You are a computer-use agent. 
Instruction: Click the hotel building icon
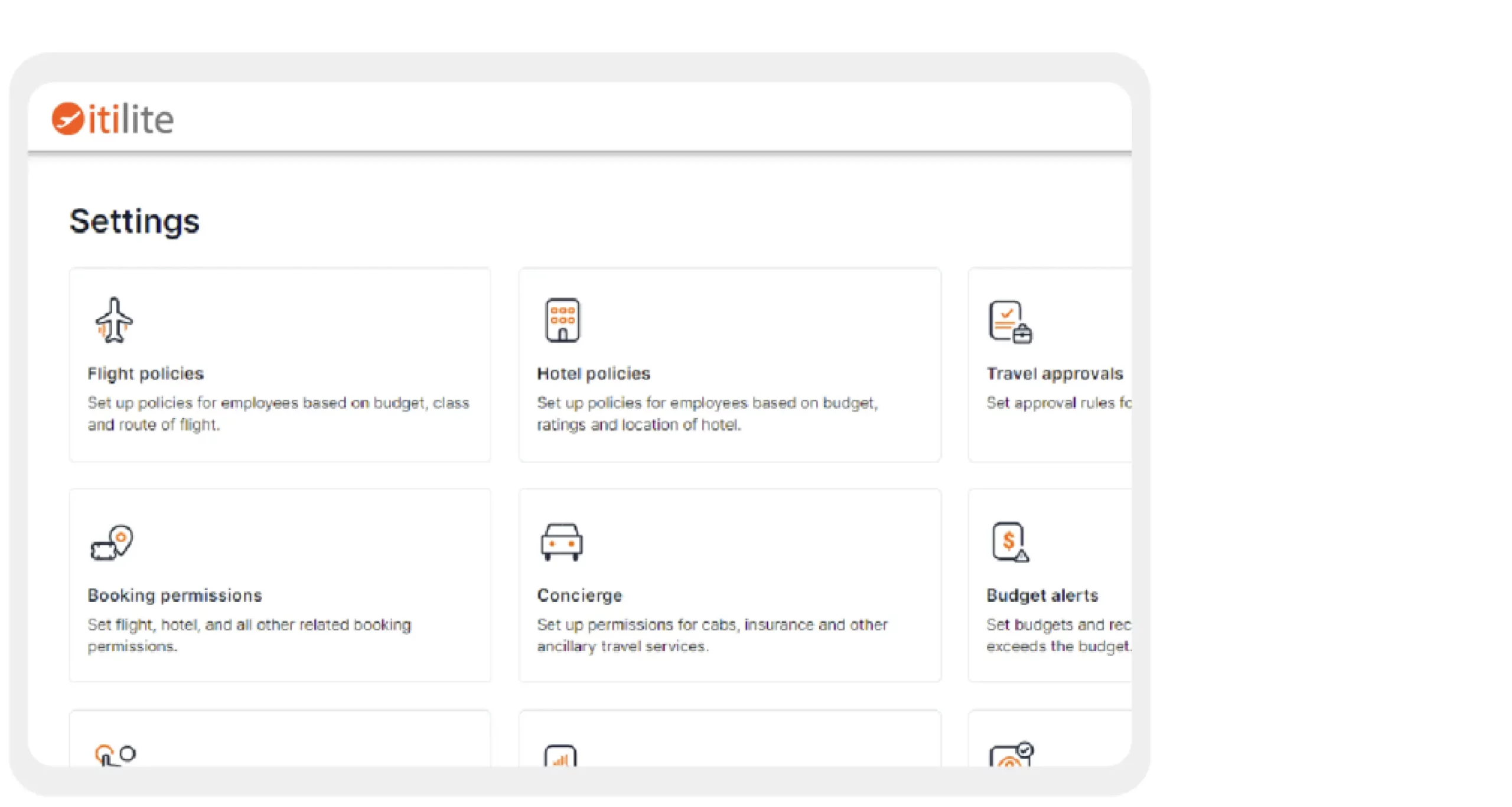(562, 320)
